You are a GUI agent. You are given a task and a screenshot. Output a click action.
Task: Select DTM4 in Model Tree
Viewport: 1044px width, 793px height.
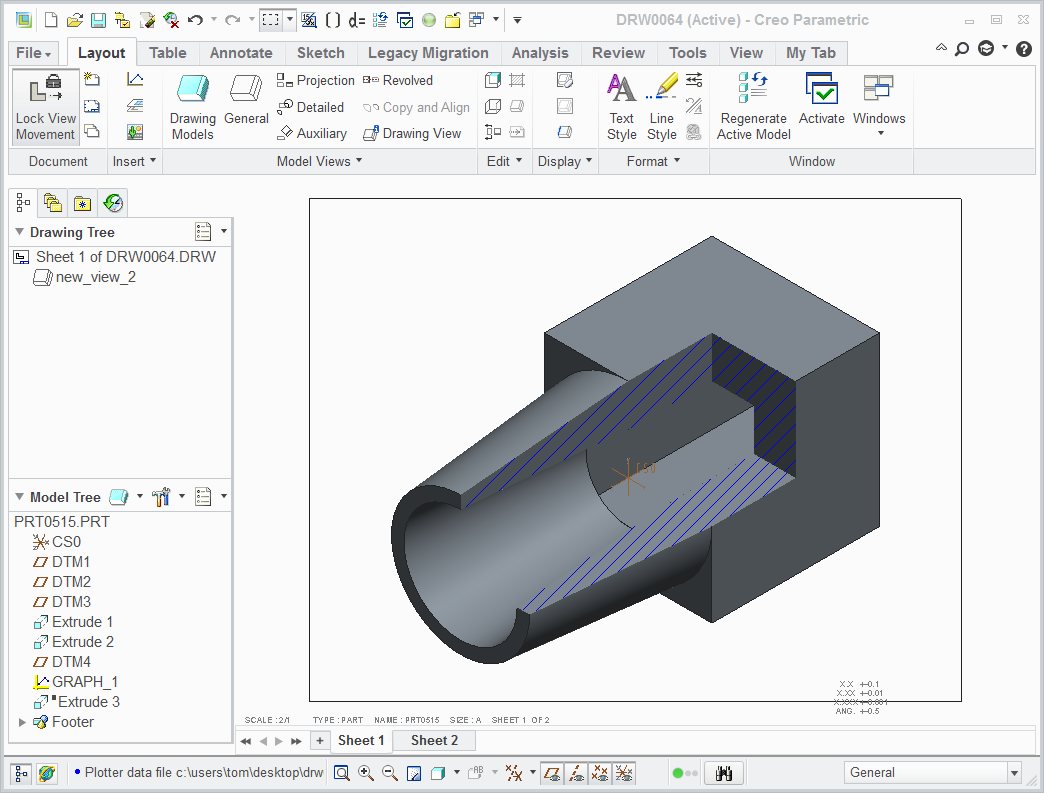[x=62, y=662]
